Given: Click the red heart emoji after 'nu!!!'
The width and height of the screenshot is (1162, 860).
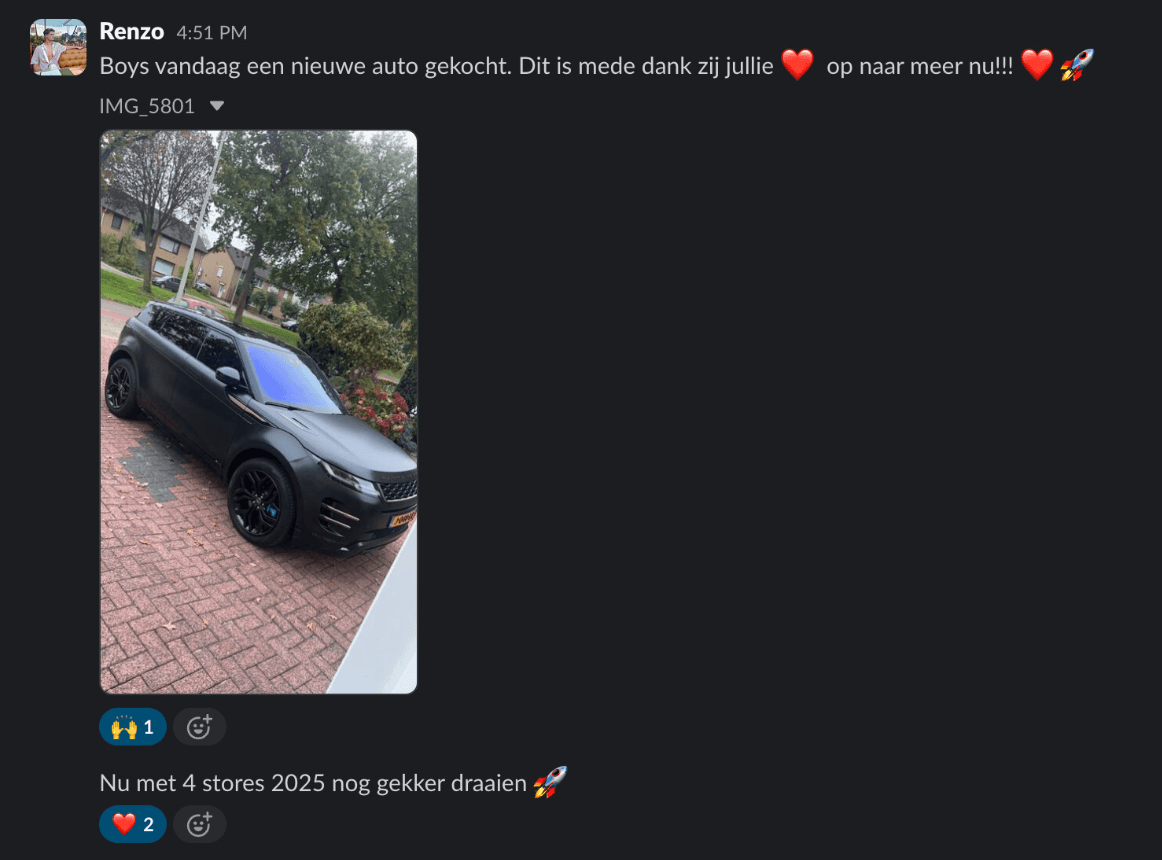Looking at the screenshot, I should coord(1037,65).
